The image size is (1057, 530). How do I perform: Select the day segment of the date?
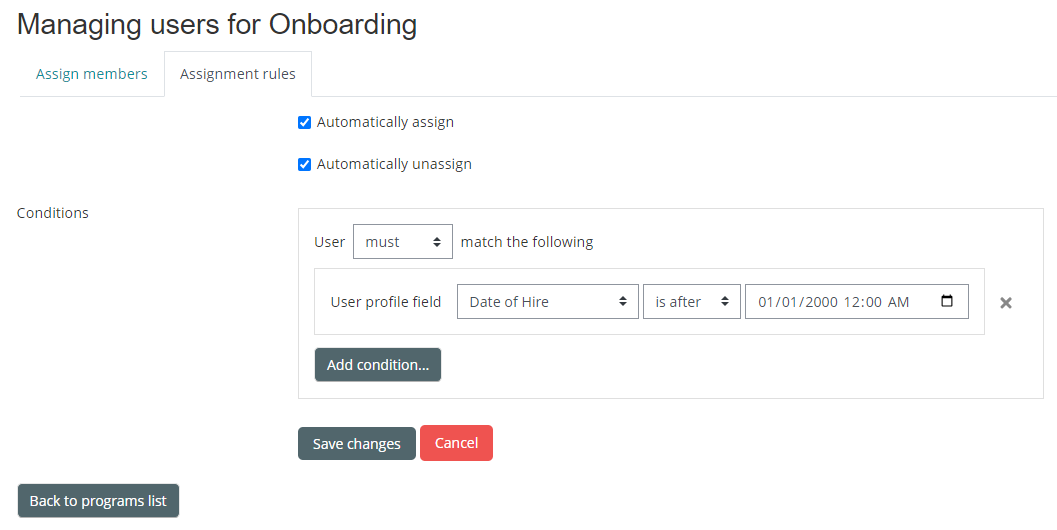(x=789, y=302)
